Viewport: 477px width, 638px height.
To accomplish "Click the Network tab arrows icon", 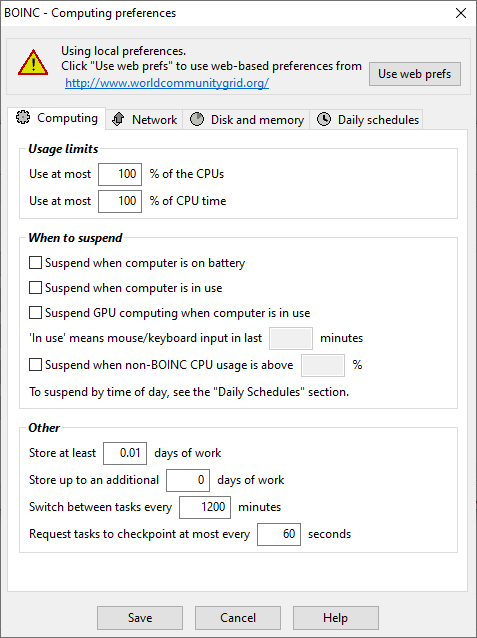I will point(118,119).
